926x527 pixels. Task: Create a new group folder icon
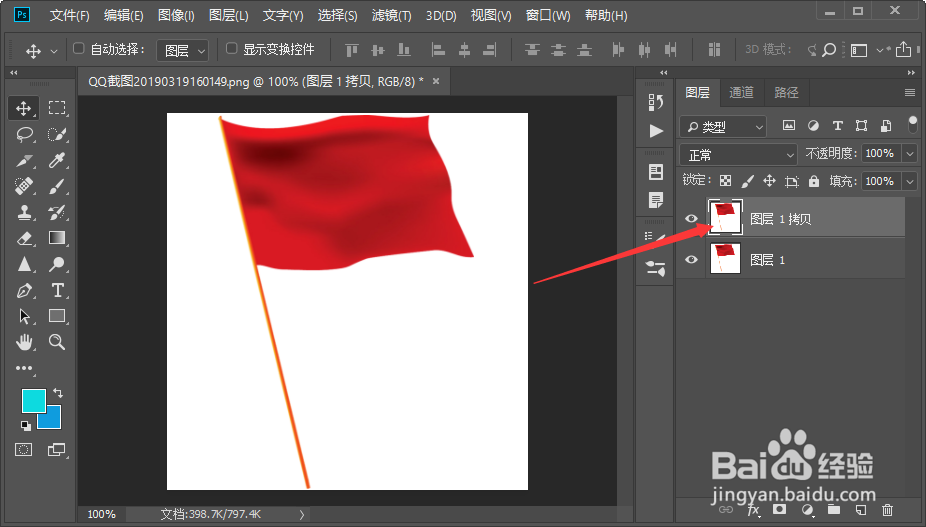pyautogui.click(x=834, y=510)
